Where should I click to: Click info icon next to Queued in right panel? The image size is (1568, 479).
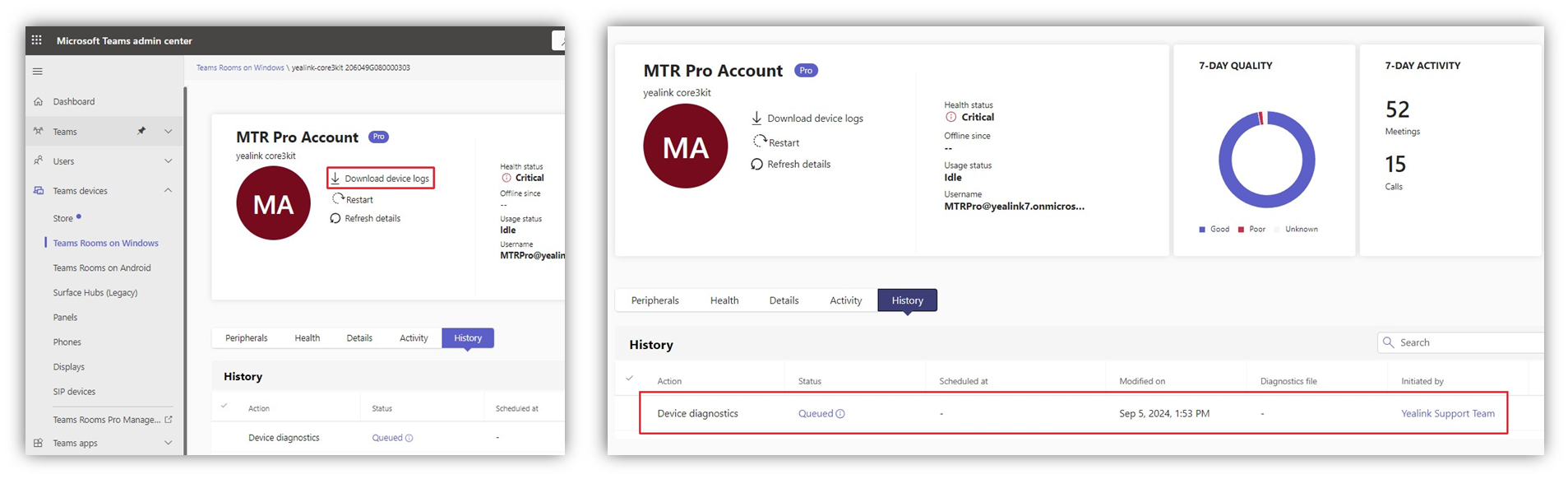[840, 414]
